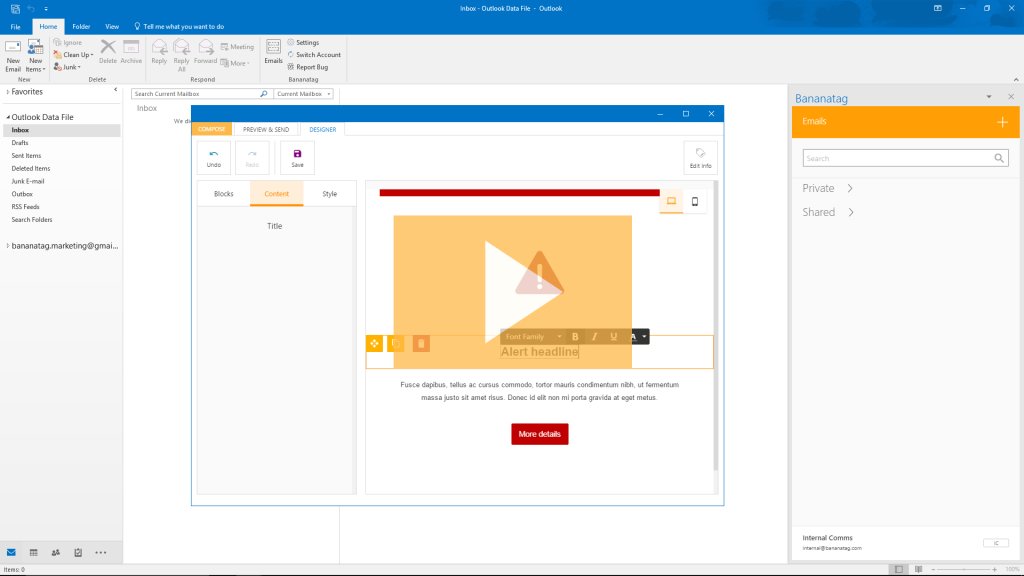Open the Tasks view in navigation bar
Viewport: 1024px width, 576px height.
click(78, 552)
